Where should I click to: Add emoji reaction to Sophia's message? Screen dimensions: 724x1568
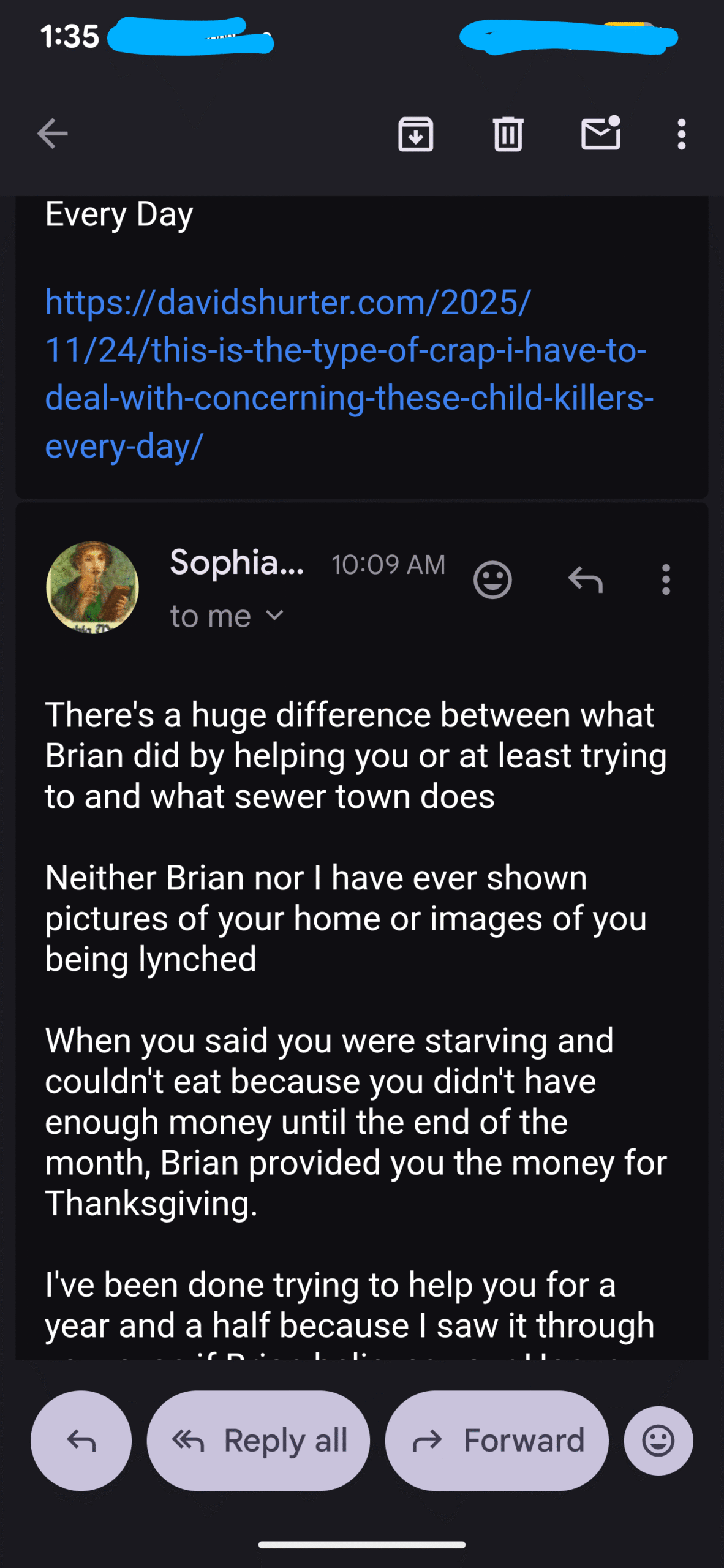[492, 579]
